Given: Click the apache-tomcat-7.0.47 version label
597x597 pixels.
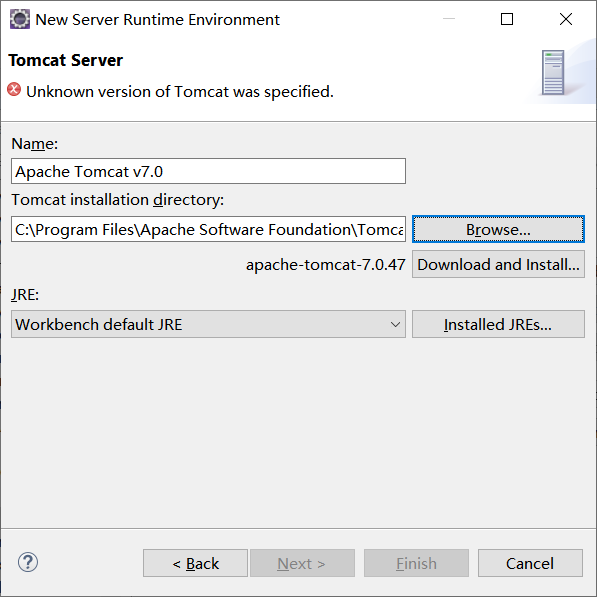Looking at the screenshot, I should pyautogui.click(x=326, y=265).
